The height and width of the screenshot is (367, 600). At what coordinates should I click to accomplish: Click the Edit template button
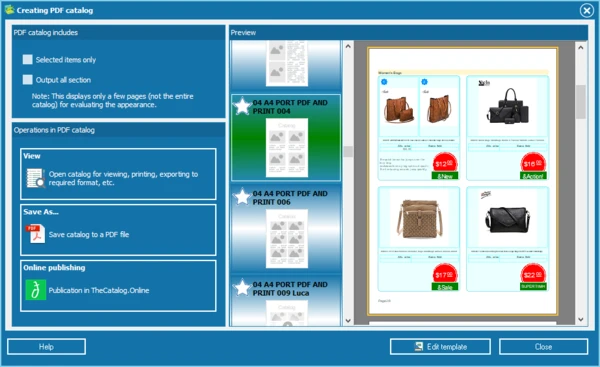440,347
